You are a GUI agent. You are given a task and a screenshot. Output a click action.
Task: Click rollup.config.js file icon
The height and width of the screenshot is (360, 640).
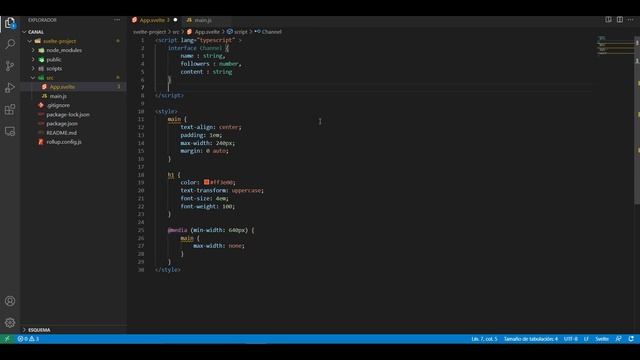[x=41, y=142]
